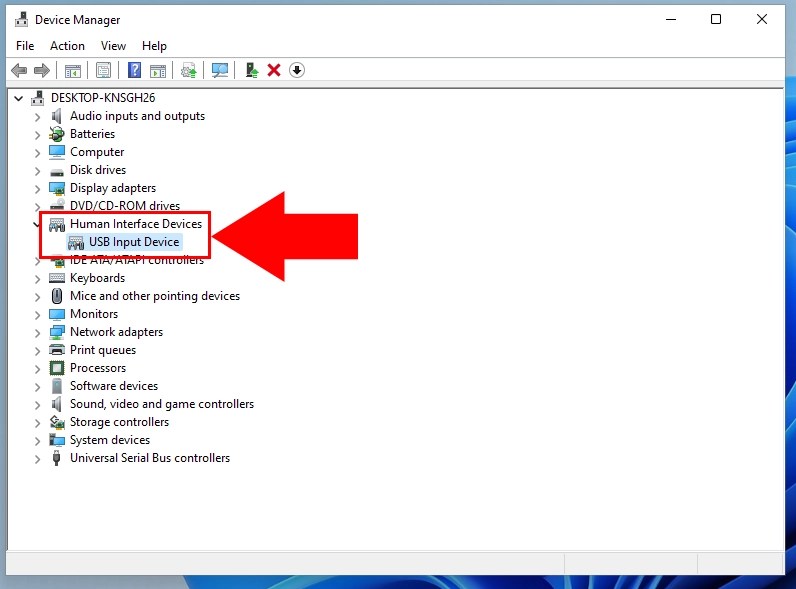796x589 pixels.
Task: Click the Network adapters category icon
Action: (57, 332)
